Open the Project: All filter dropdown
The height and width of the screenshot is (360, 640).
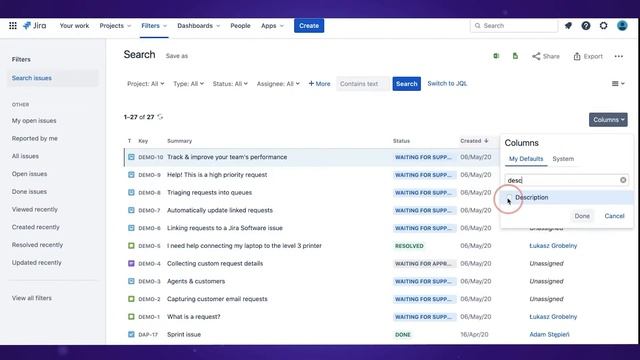(145, 84)
